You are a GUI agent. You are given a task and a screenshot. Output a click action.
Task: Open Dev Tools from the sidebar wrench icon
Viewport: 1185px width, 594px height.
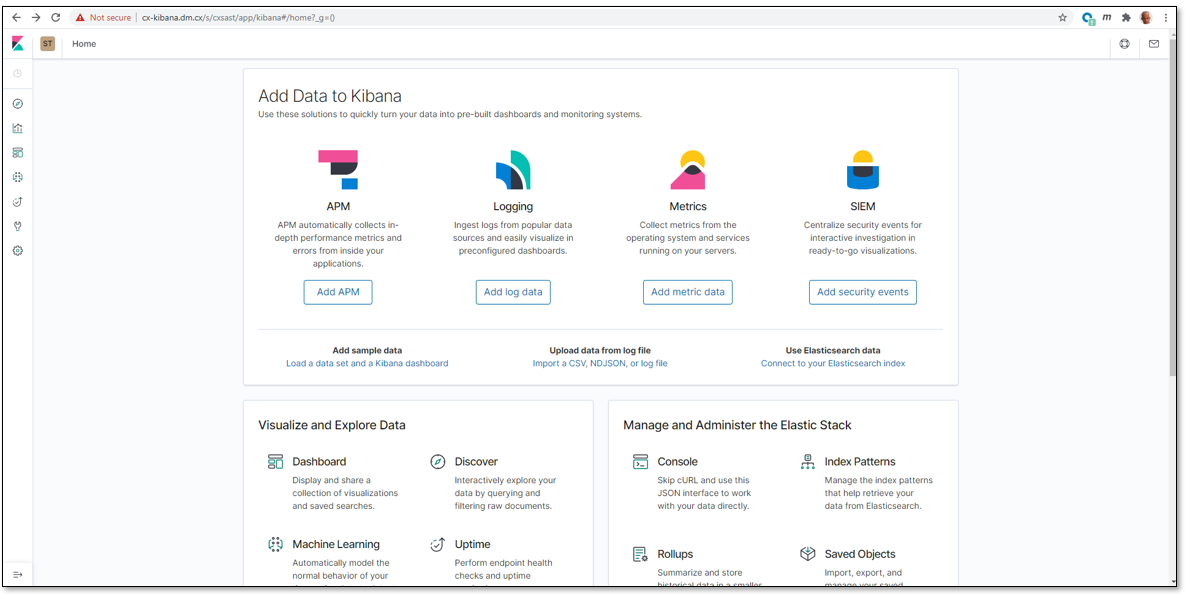pos(18,226)
